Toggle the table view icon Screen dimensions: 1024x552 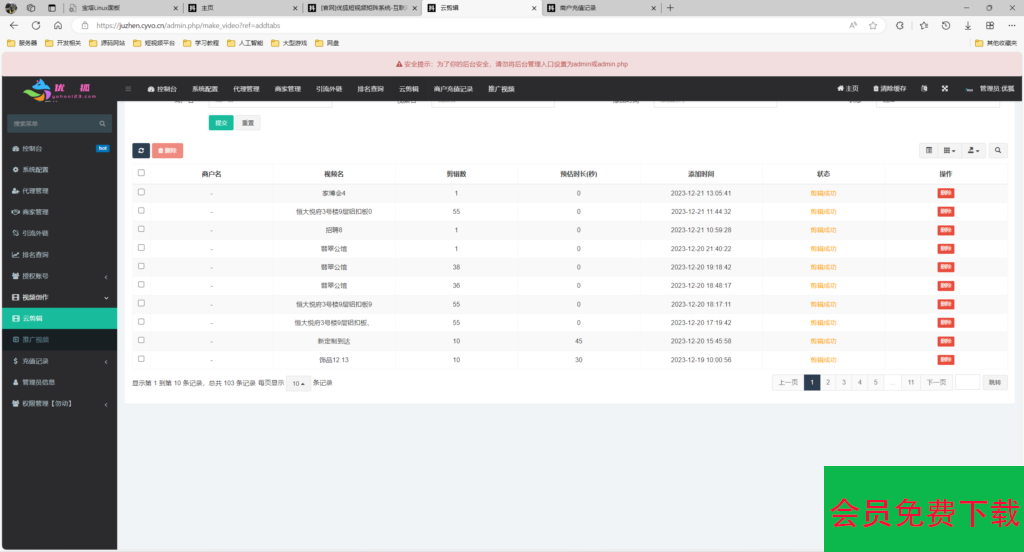pyautogui.click(x=929, y=150)
